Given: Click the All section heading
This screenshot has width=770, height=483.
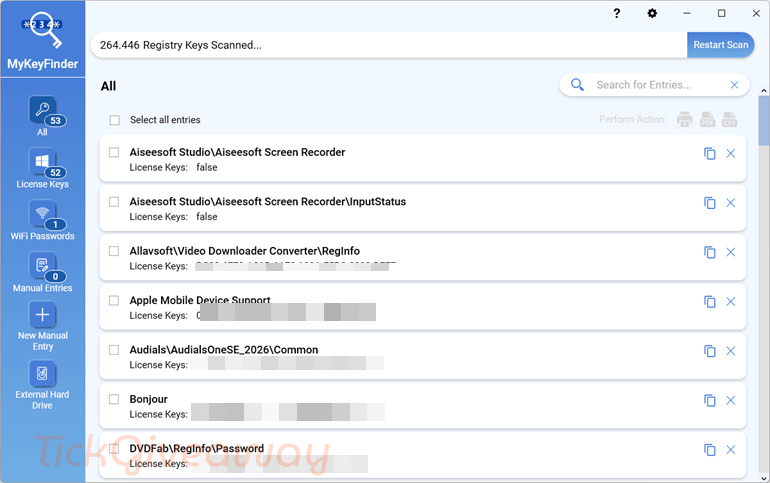Looking at the screenshot, I should [109, 86].
